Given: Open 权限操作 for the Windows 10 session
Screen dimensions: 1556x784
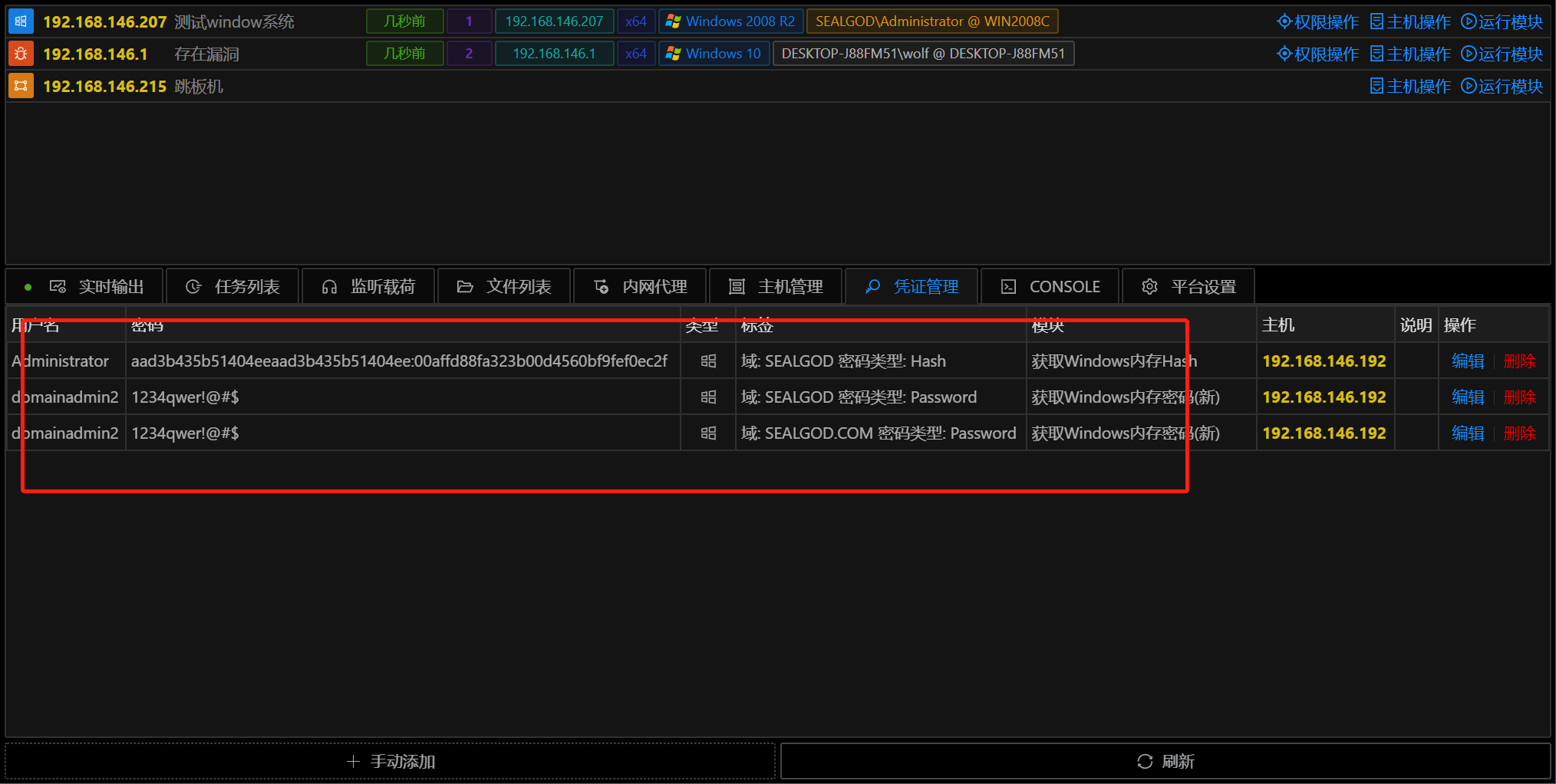Looking at the screenshot, I should pos(1317,54).
